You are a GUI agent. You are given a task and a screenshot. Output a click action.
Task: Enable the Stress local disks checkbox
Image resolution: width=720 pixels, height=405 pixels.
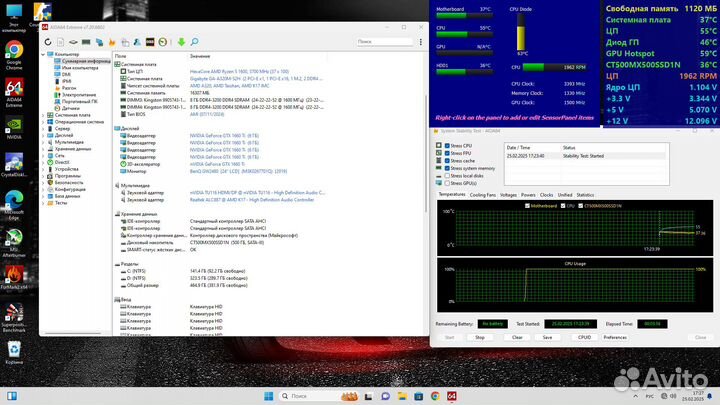click(x=447, y=176)
